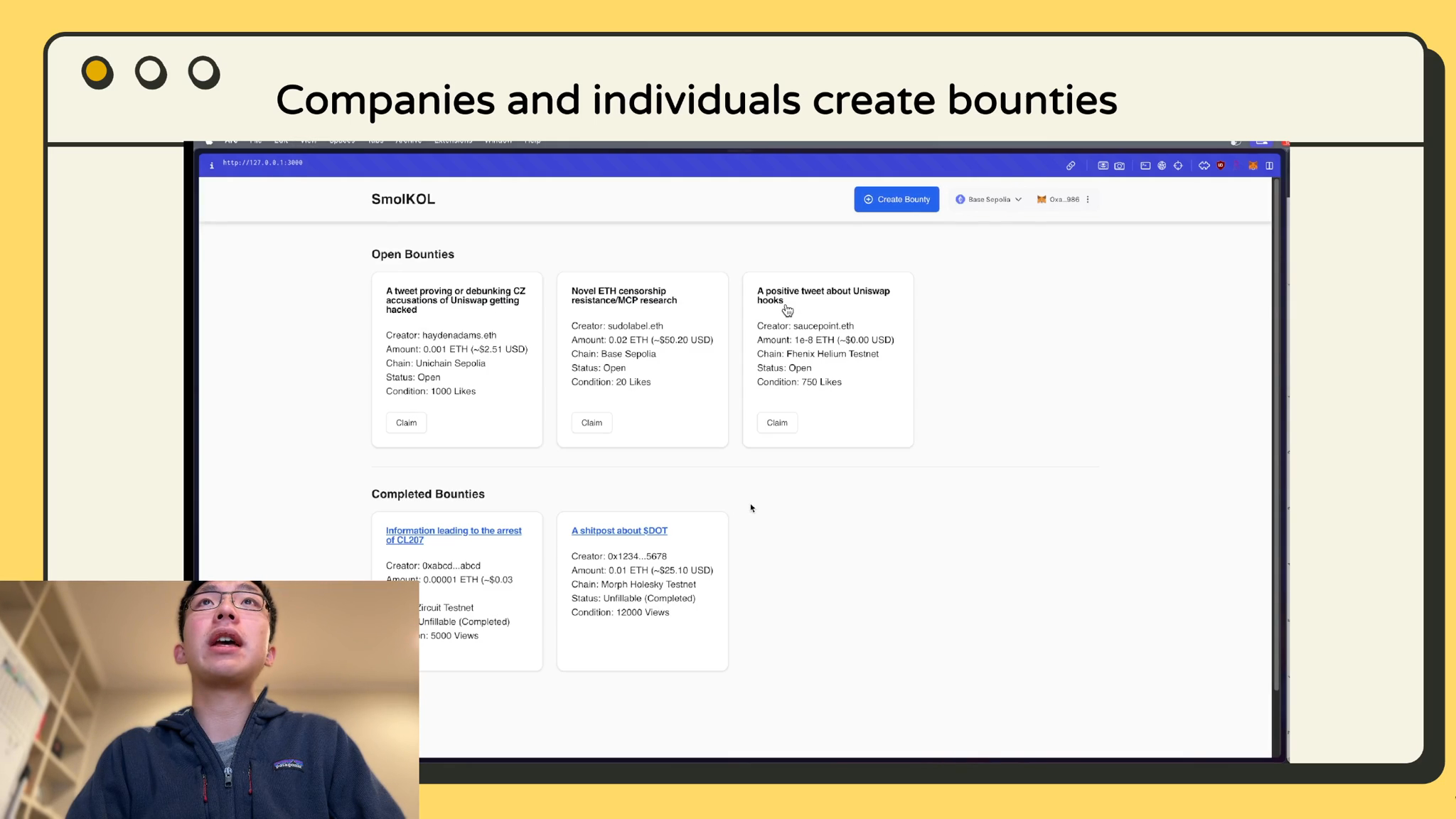Image resolution: width=1456 pixels, height=819 pixels.
Task: Open the extensions puzzle icon
Action: pyautogui.click(x=1204, y=166)
